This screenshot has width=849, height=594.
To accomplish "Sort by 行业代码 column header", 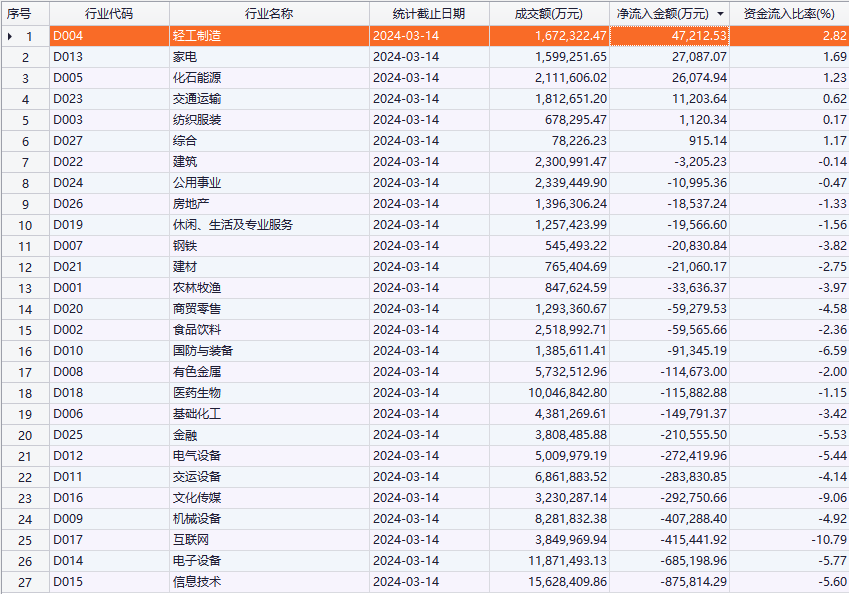I will tap(108, 14).
